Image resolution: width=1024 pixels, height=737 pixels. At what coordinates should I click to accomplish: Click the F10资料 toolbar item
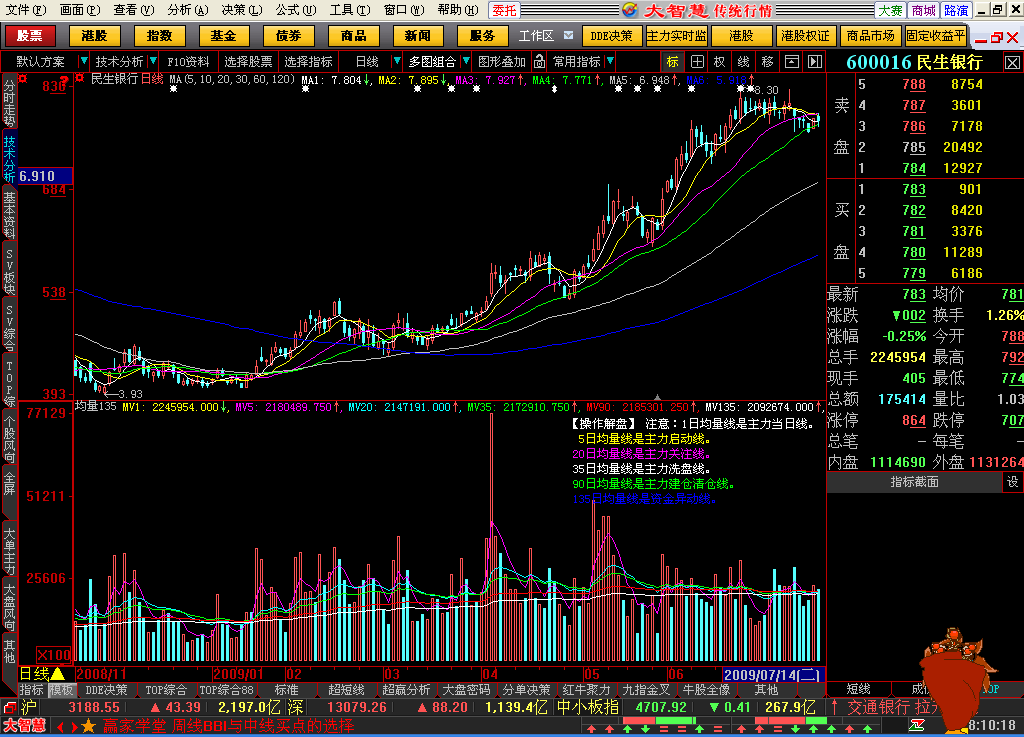click(x=189, y=62)
